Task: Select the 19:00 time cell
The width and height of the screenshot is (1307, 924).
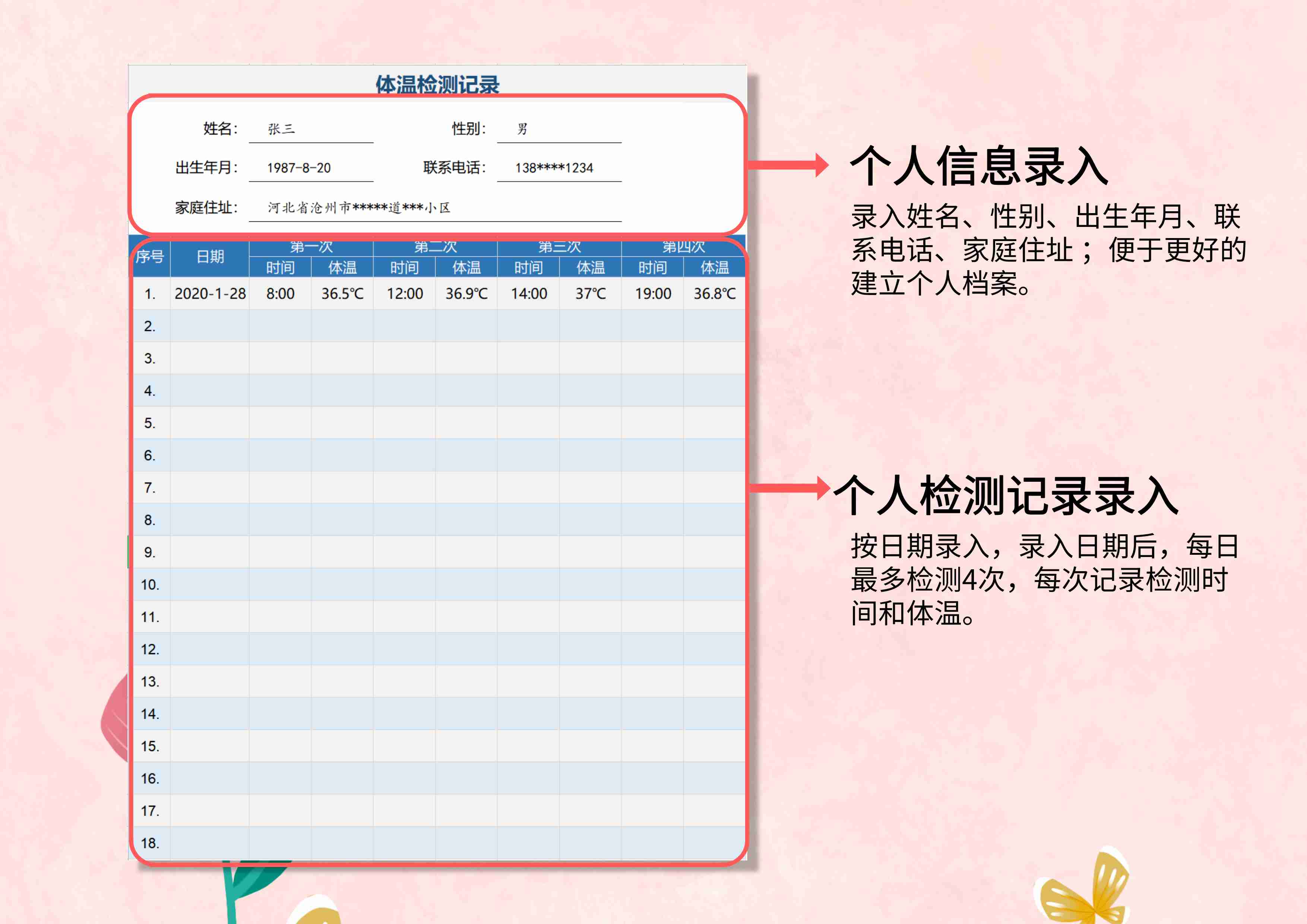Action: tap(653, 294)
